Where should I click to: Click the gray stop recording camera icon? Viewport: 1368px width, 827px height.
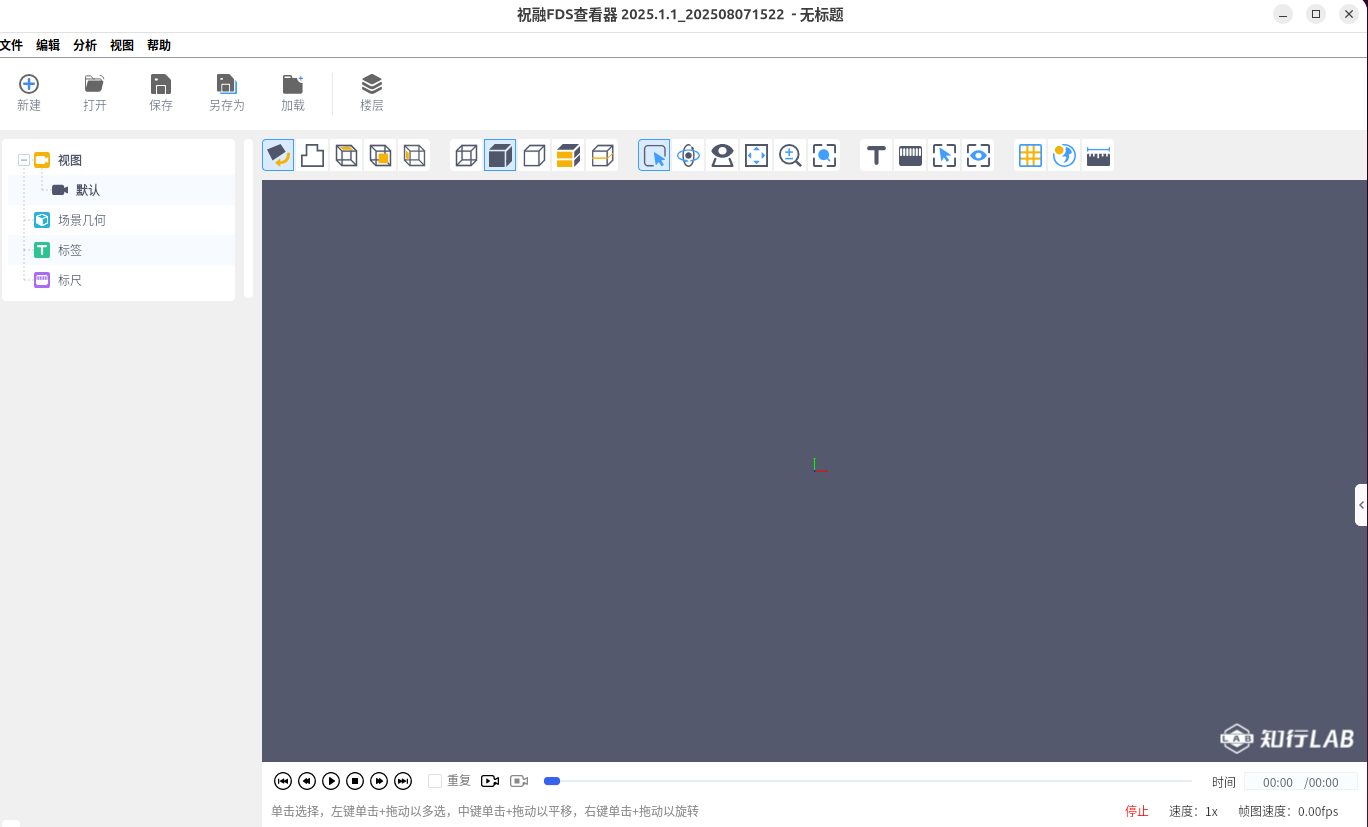point(519,781)
